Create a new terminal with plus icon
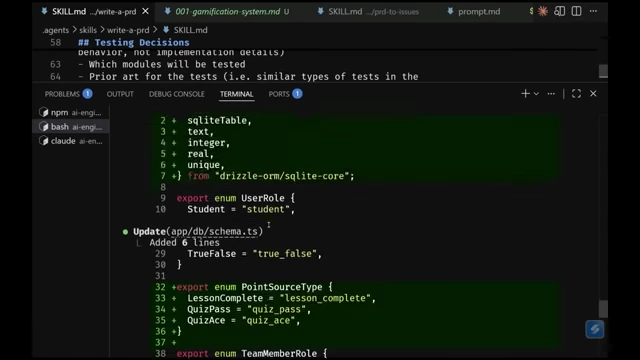640x360 pixels. click(525, 94)
